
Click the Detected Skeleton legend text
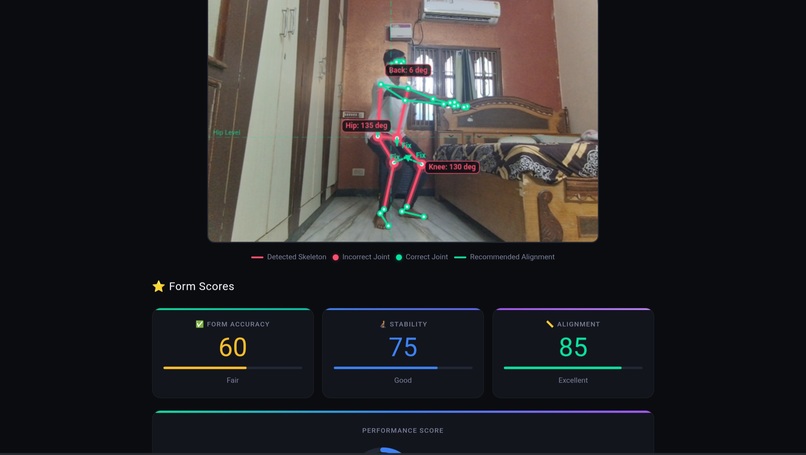coord(297,257)
